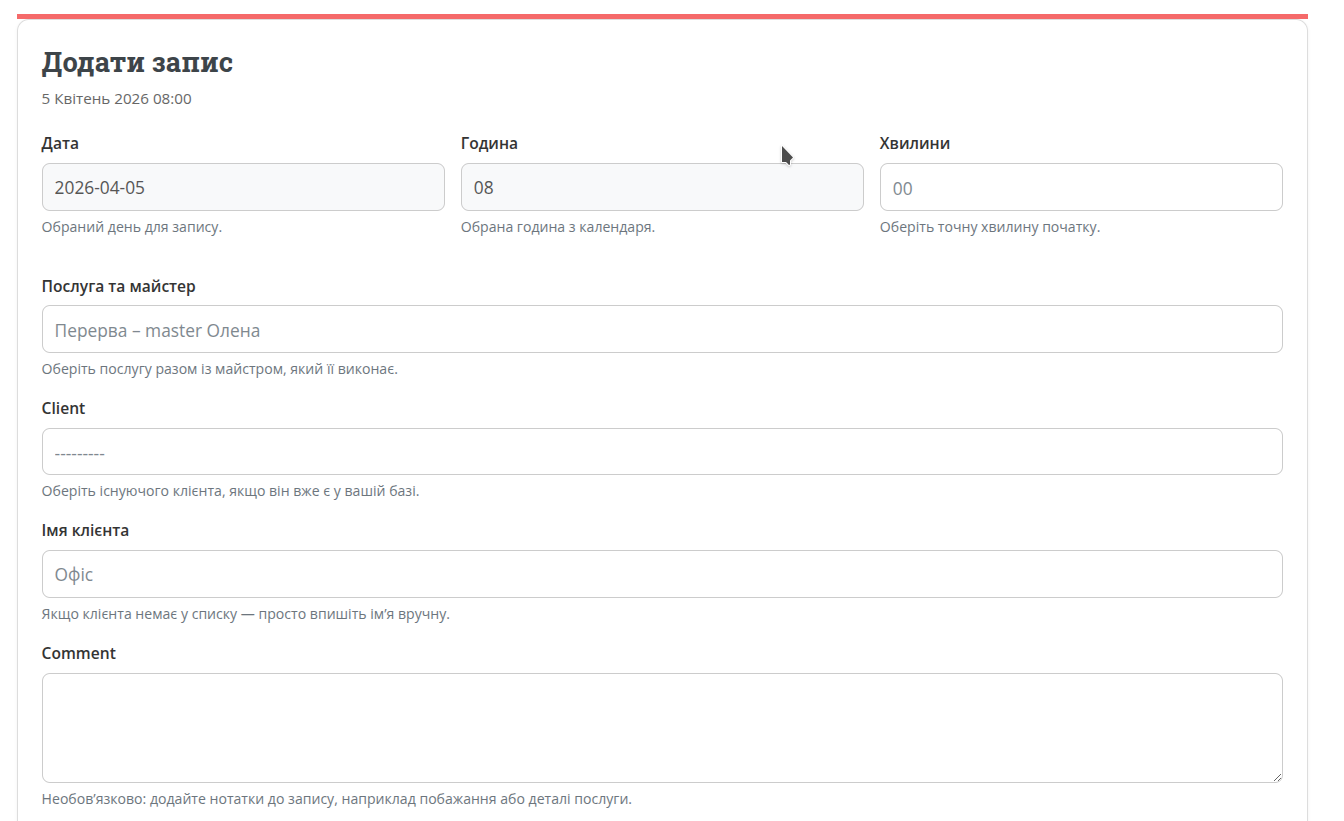Expand the Послуга та майстер selector
This screenshot has width=1344, height=821.
click(661, 329)
